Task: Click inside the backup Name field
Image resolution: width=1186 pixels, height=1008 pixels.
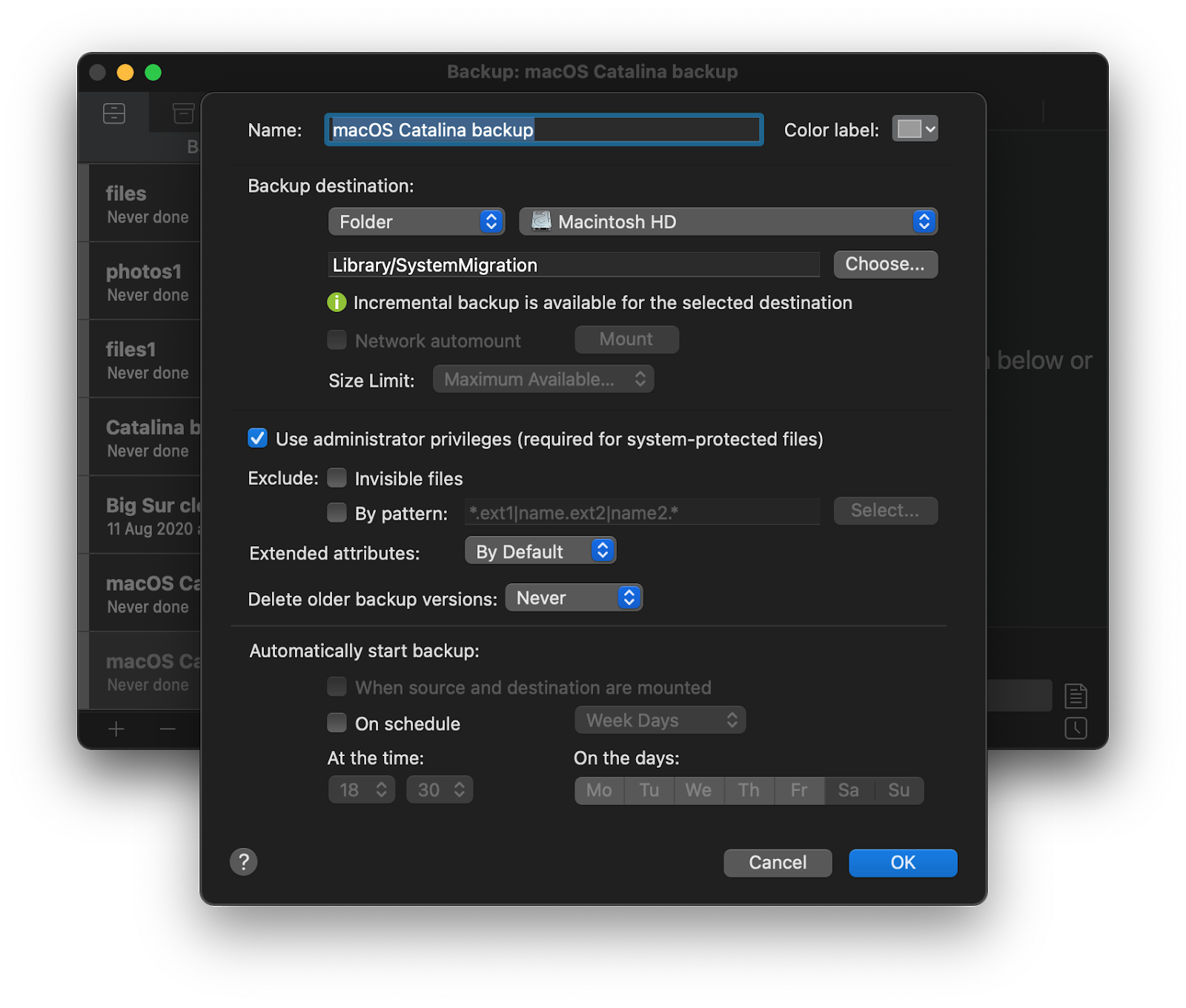Action: 543,130
